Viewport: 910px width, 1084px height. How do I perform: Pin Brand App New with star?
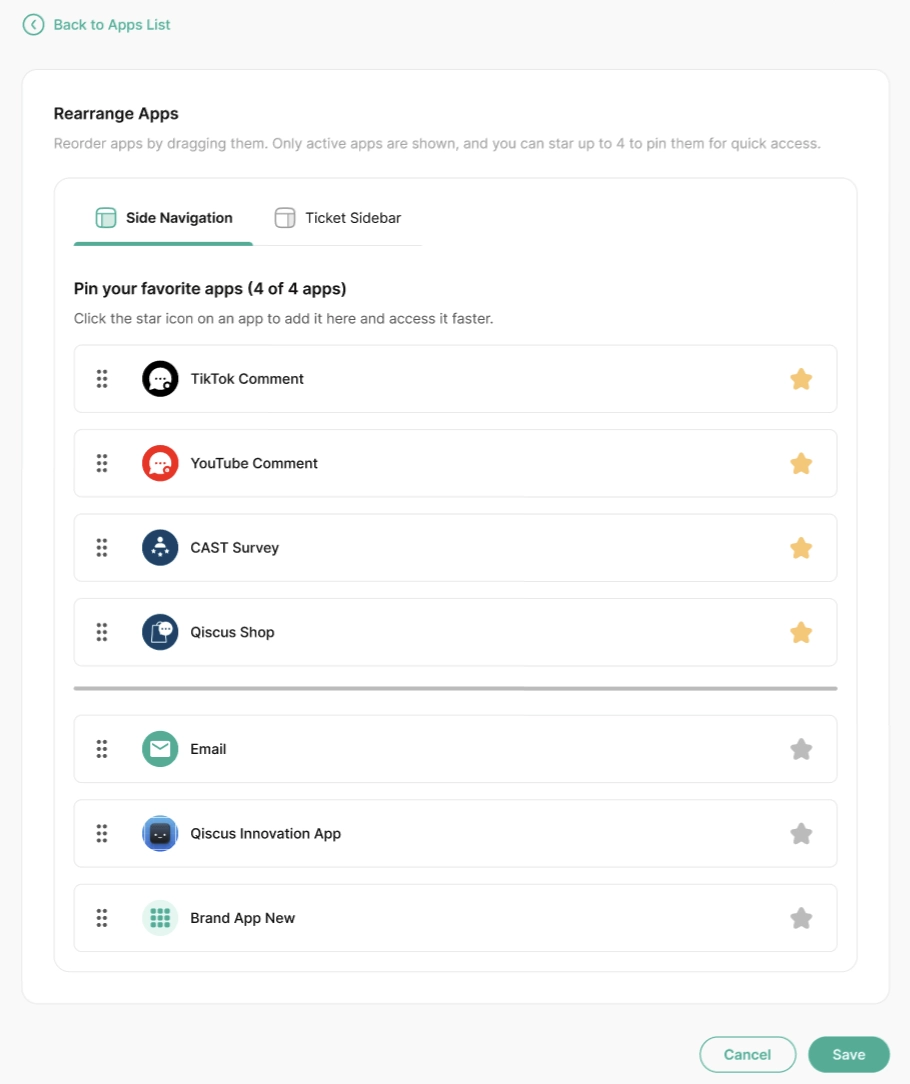(x=801, y=918)
